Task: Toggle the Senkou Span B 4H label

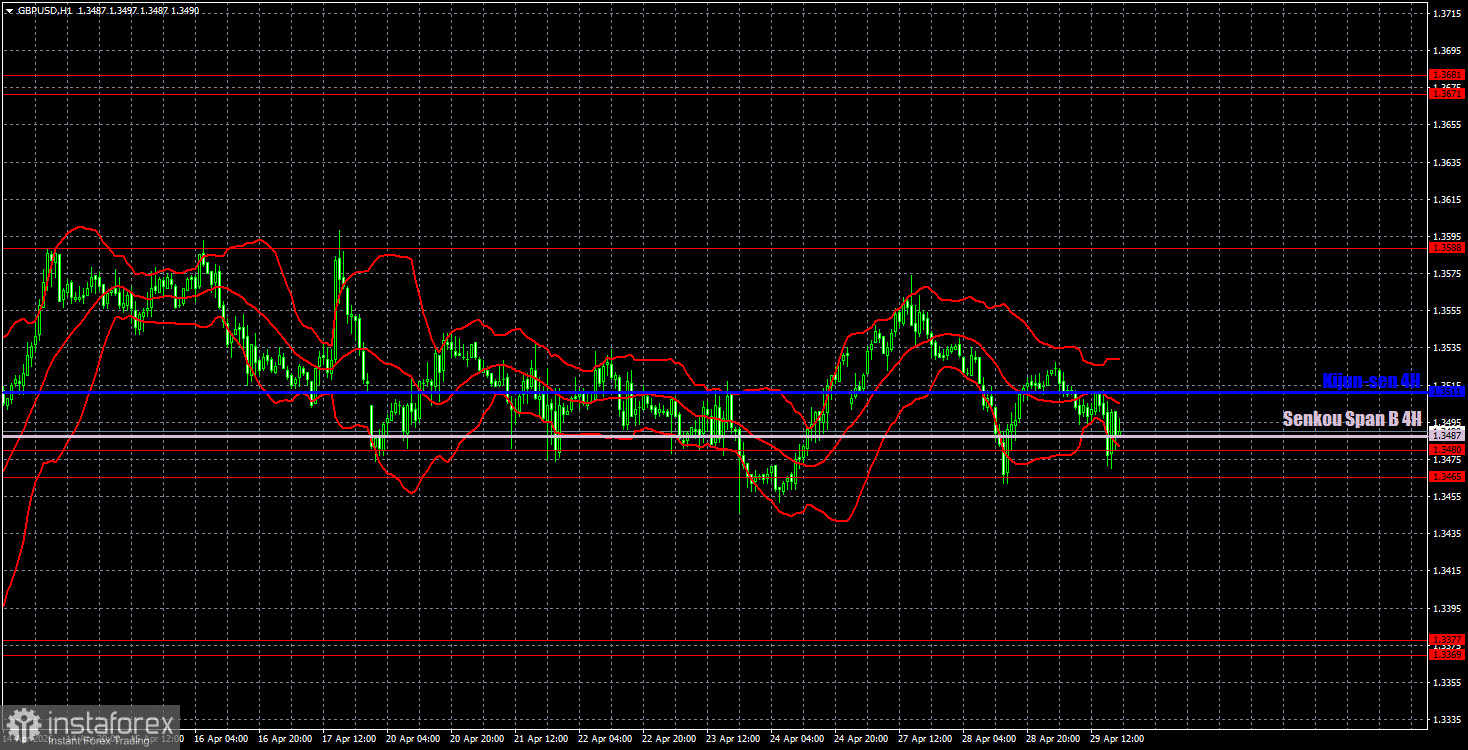Action: (1350, 419)
